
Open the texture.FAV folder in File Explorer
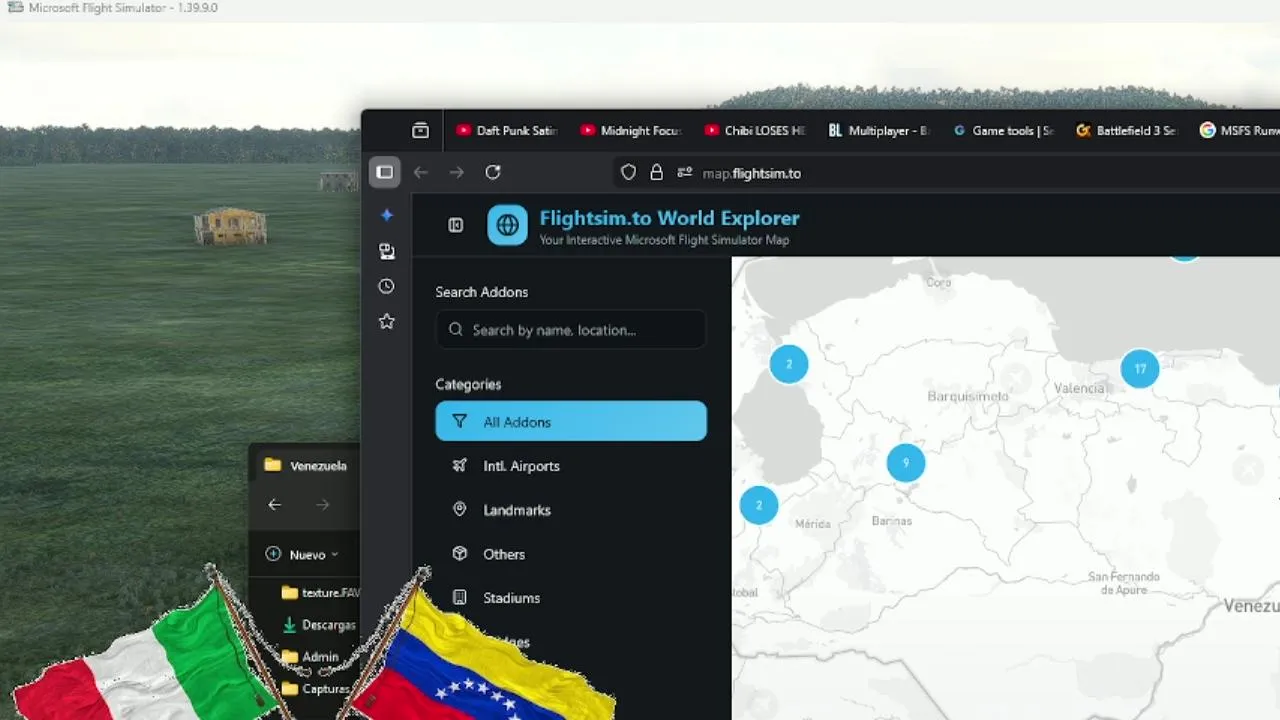320,592
